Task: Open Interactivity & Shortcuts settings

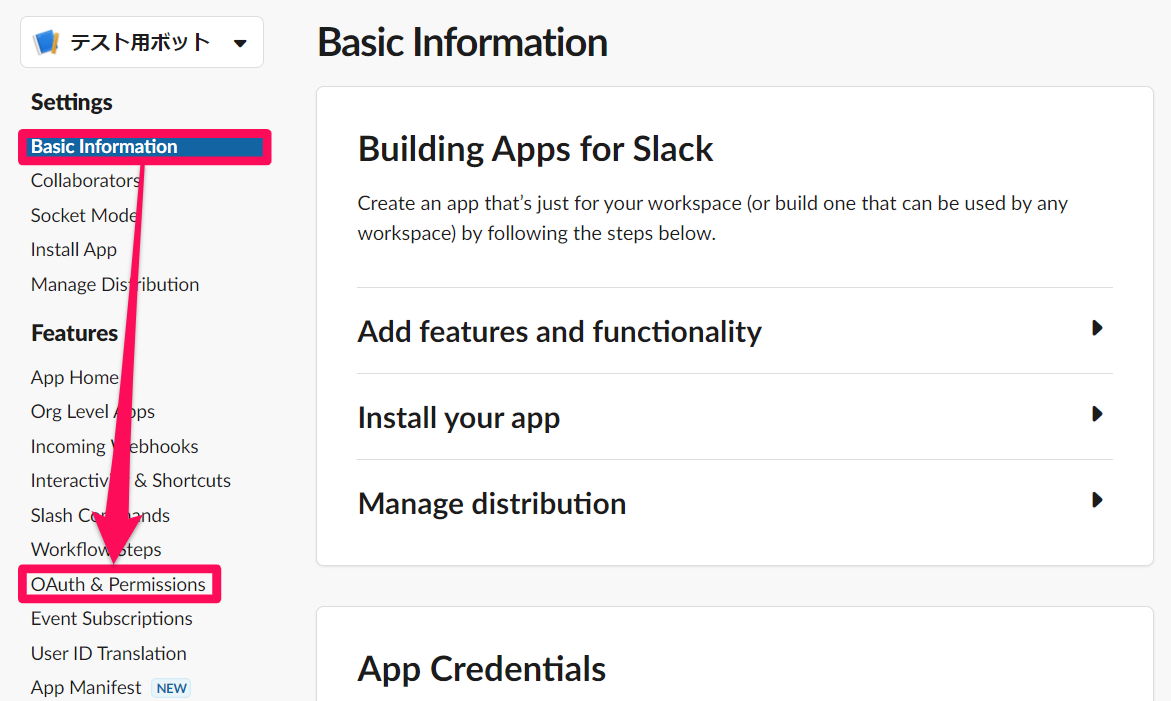Action: 131,480
